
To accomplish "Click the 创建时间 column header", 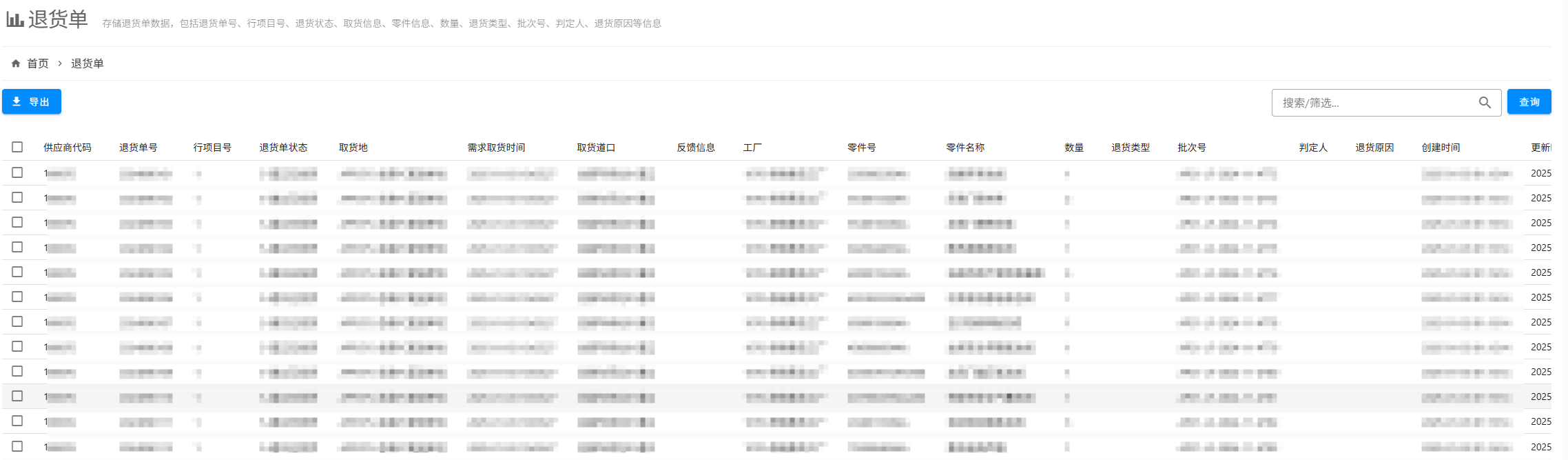I will [1441, 148].
